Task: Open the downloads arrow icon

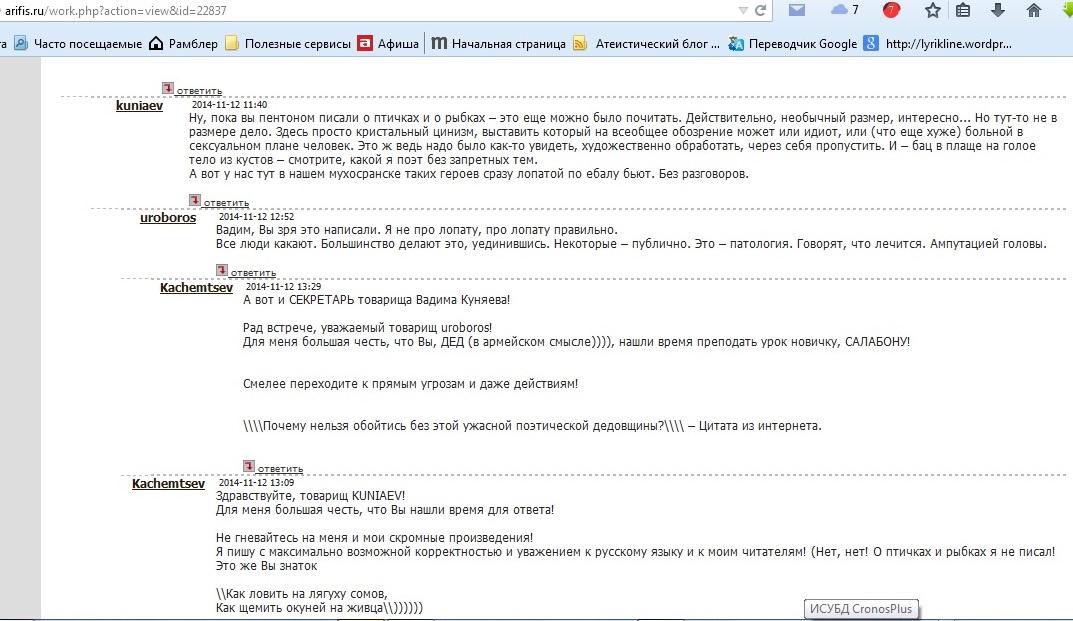Action: [x=998, y=10]
